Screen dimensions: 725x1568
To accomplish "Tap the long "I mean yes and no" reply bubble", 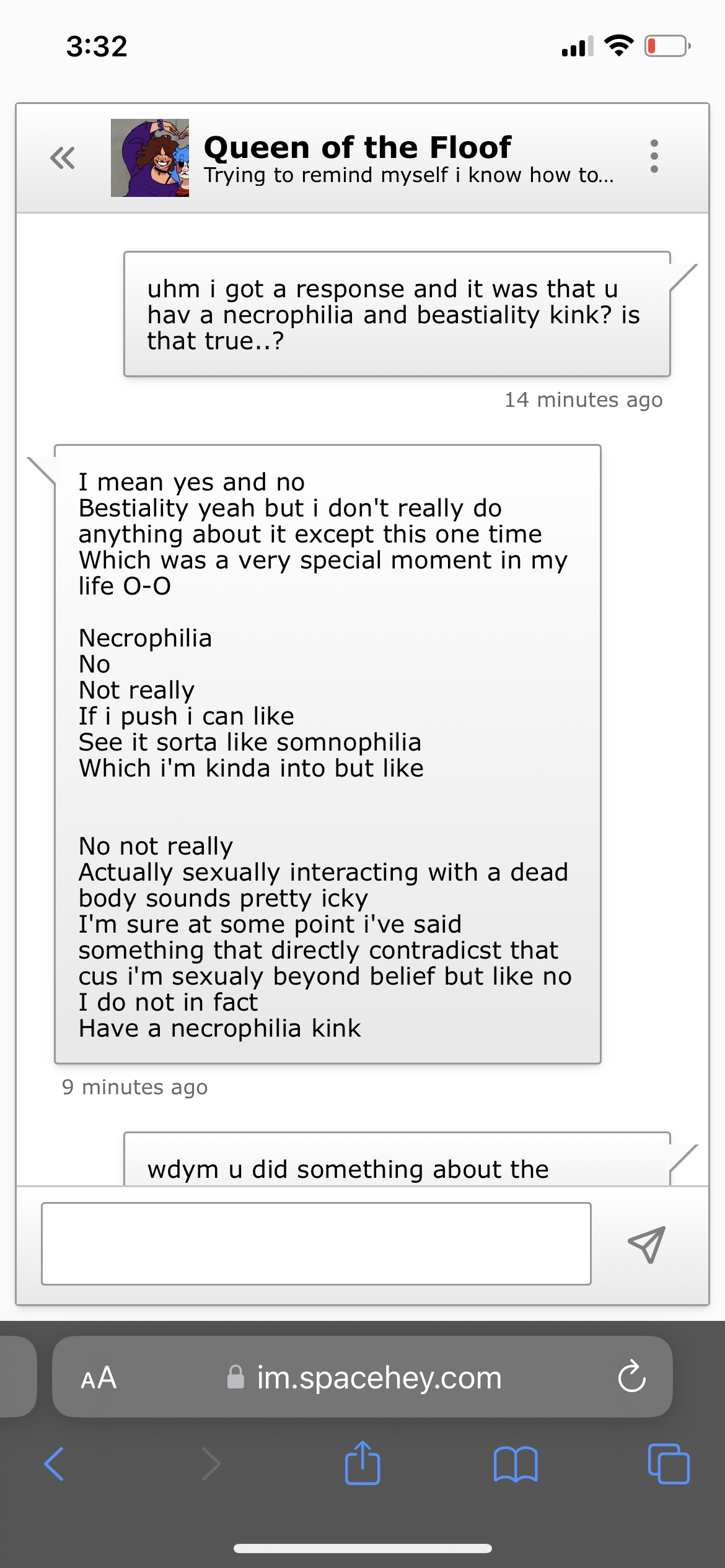I will [327, 754].
